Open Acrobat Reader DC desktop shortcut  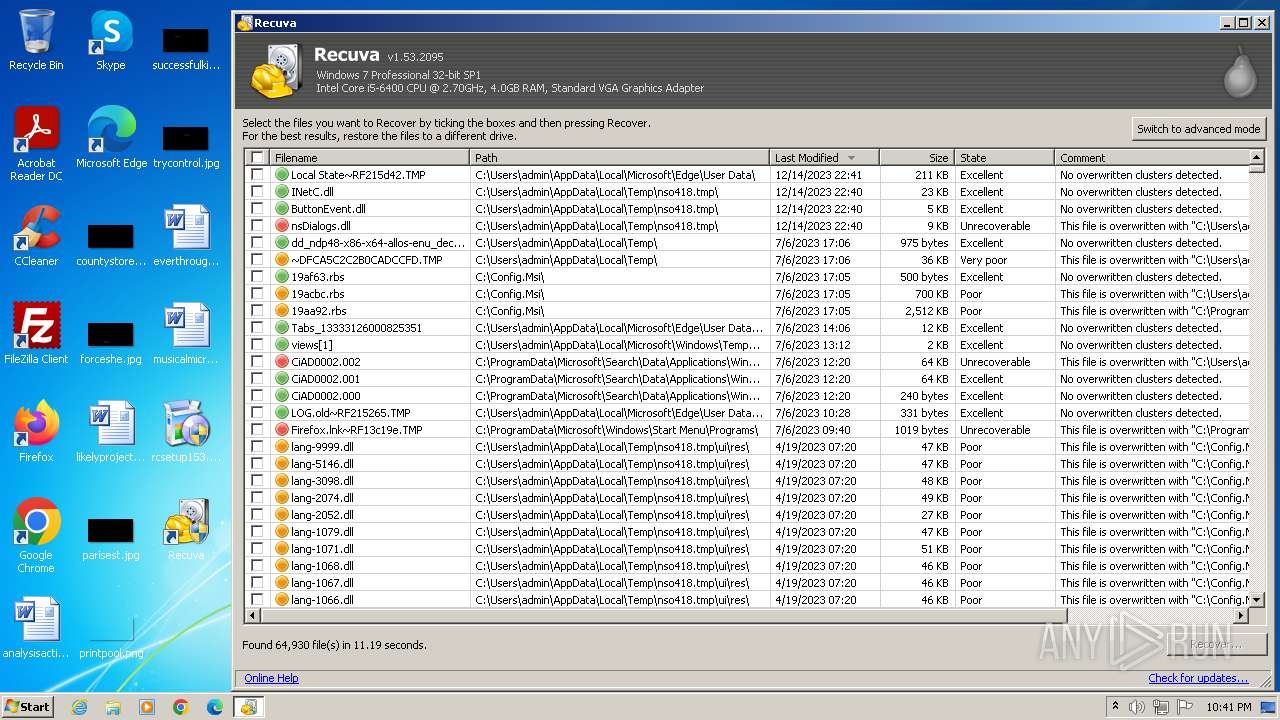point(36,144)
